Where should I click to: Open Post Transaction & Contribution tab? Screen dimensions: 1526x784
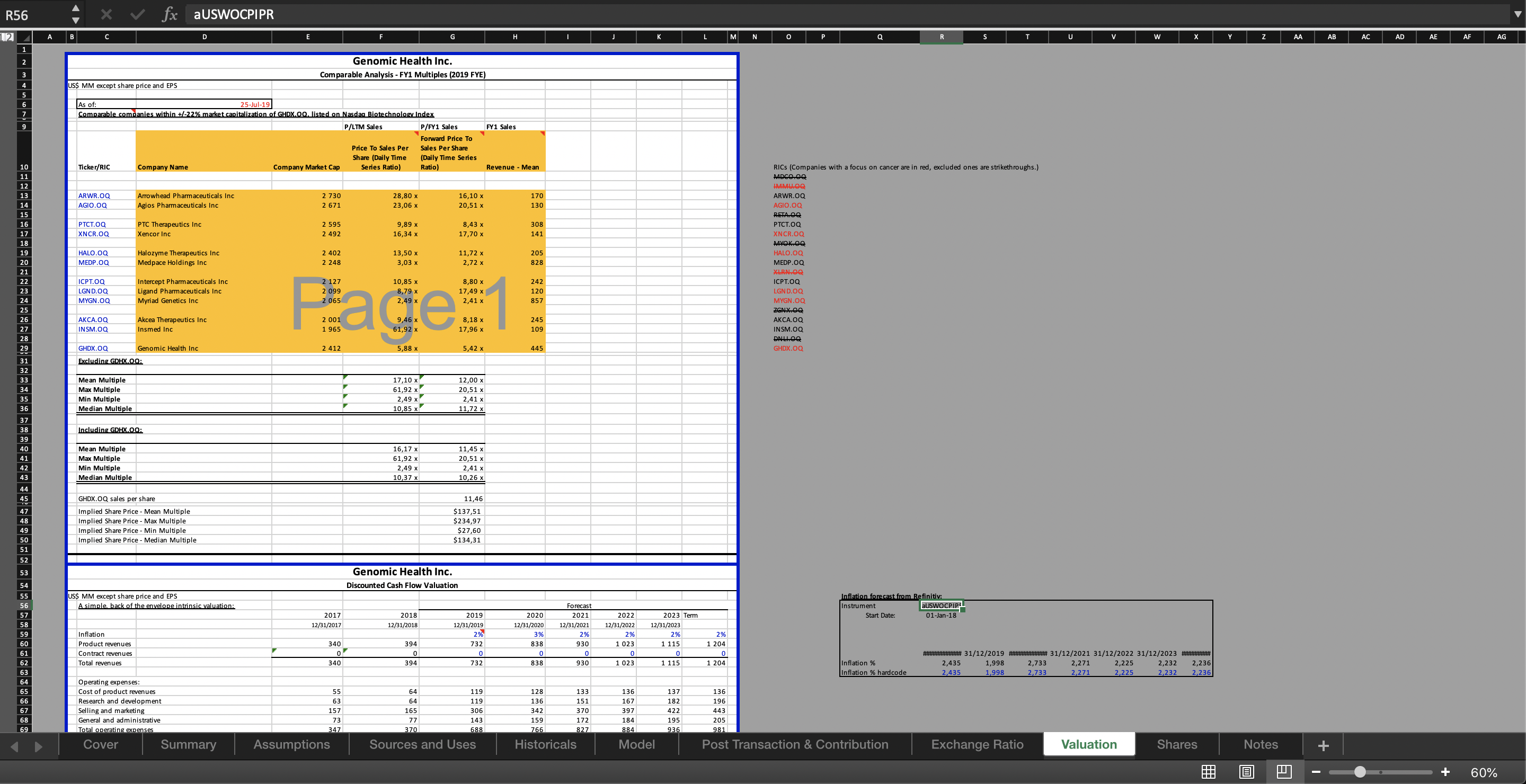point(795,744)
